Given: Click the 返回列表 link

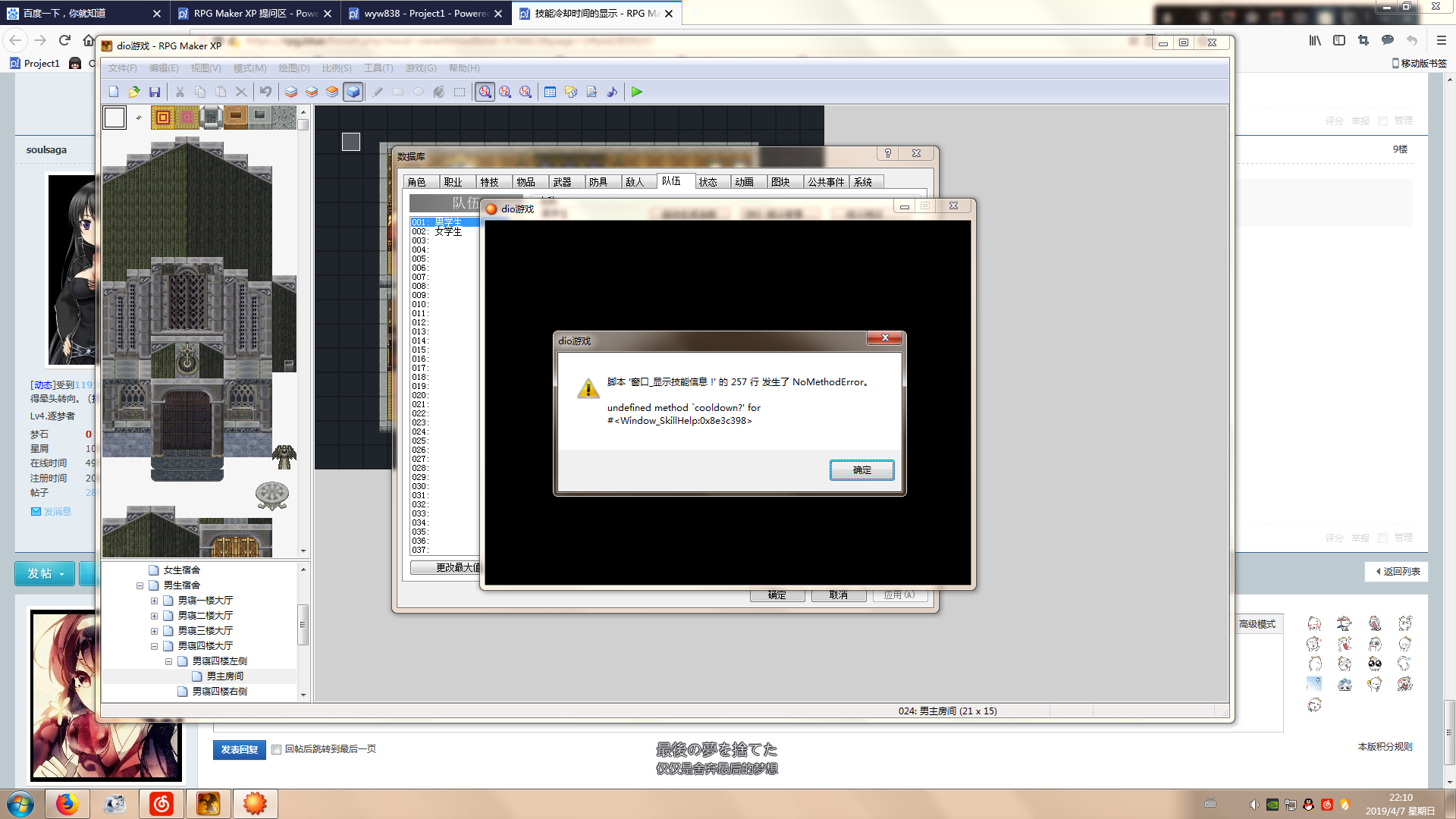Looking at the screenshot, I should tap(1397, 571).
